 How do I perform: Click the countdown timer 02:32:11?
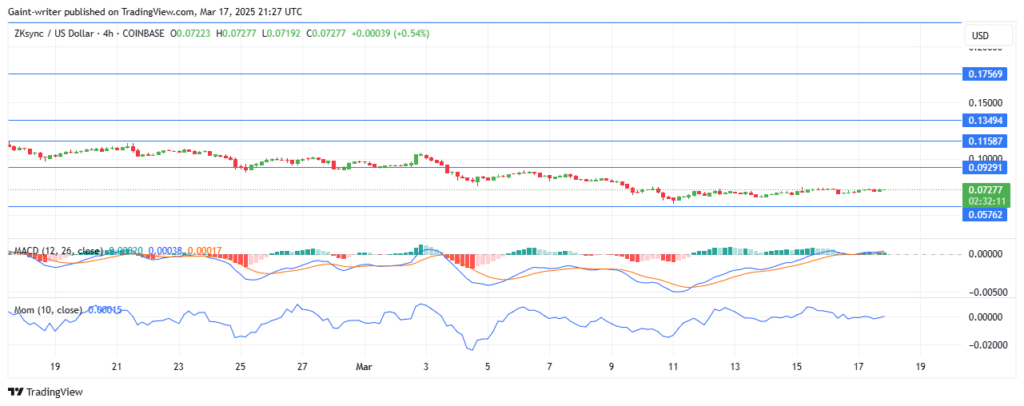point(986,201)
